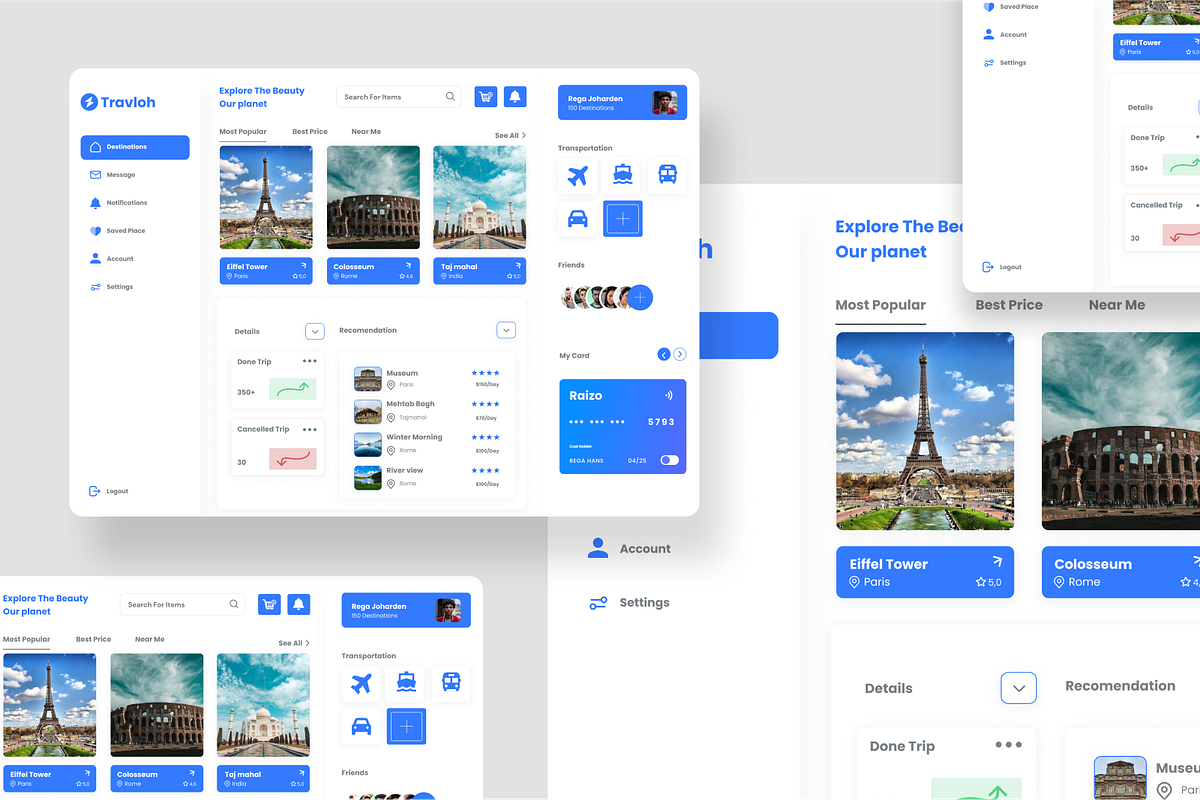
Task: Show previous card in My Card
Action: (x=663, y=354)
